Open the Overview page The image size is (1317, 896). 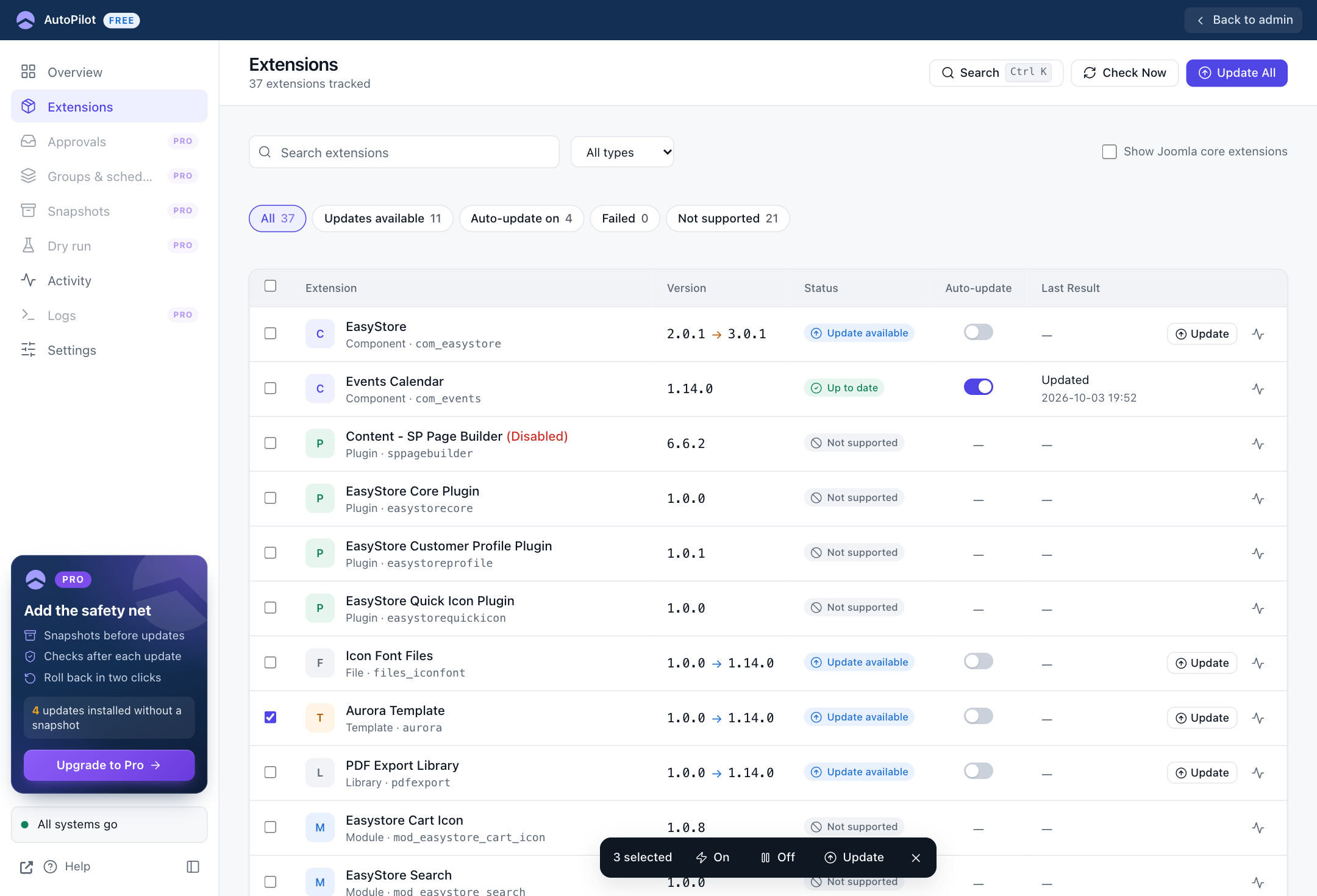click(x=109, y=72)
